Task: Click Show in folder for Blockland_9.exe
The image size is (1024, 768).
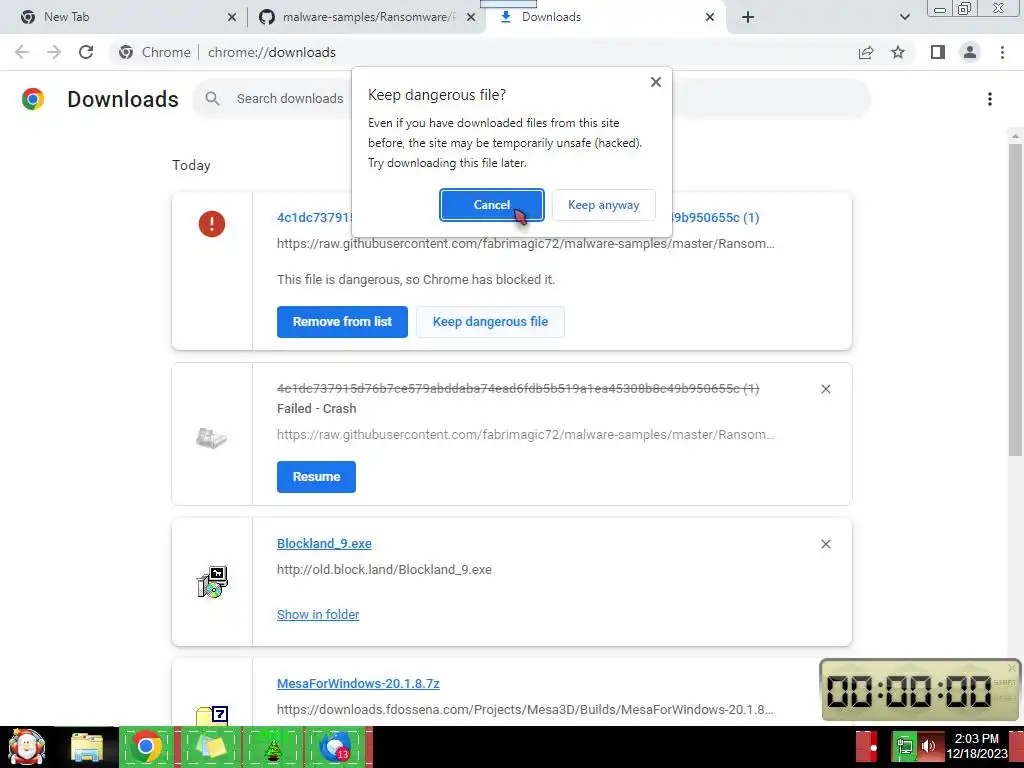Action: 318,615
